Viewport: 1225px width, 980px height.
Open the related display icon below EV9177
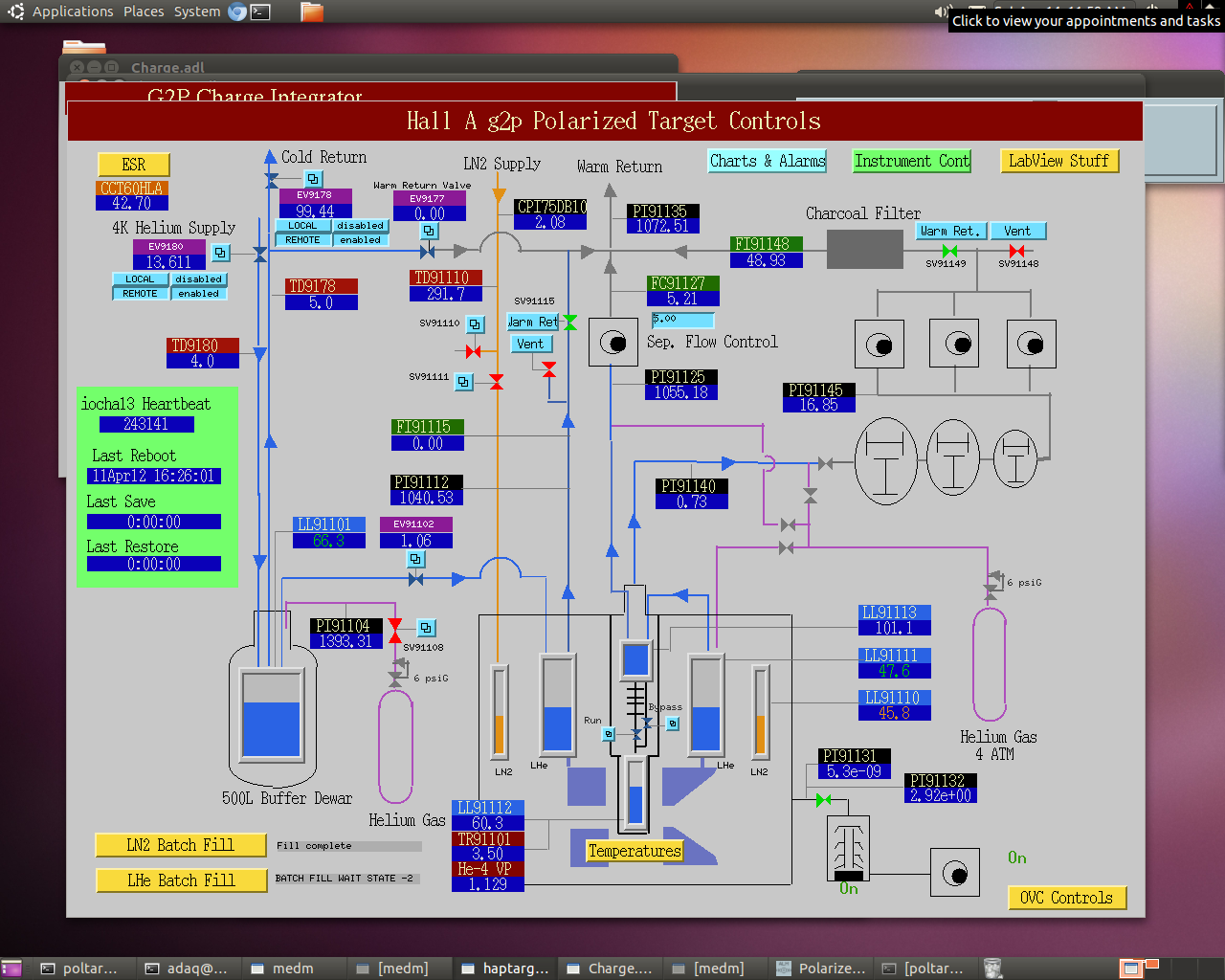[430, 231]
